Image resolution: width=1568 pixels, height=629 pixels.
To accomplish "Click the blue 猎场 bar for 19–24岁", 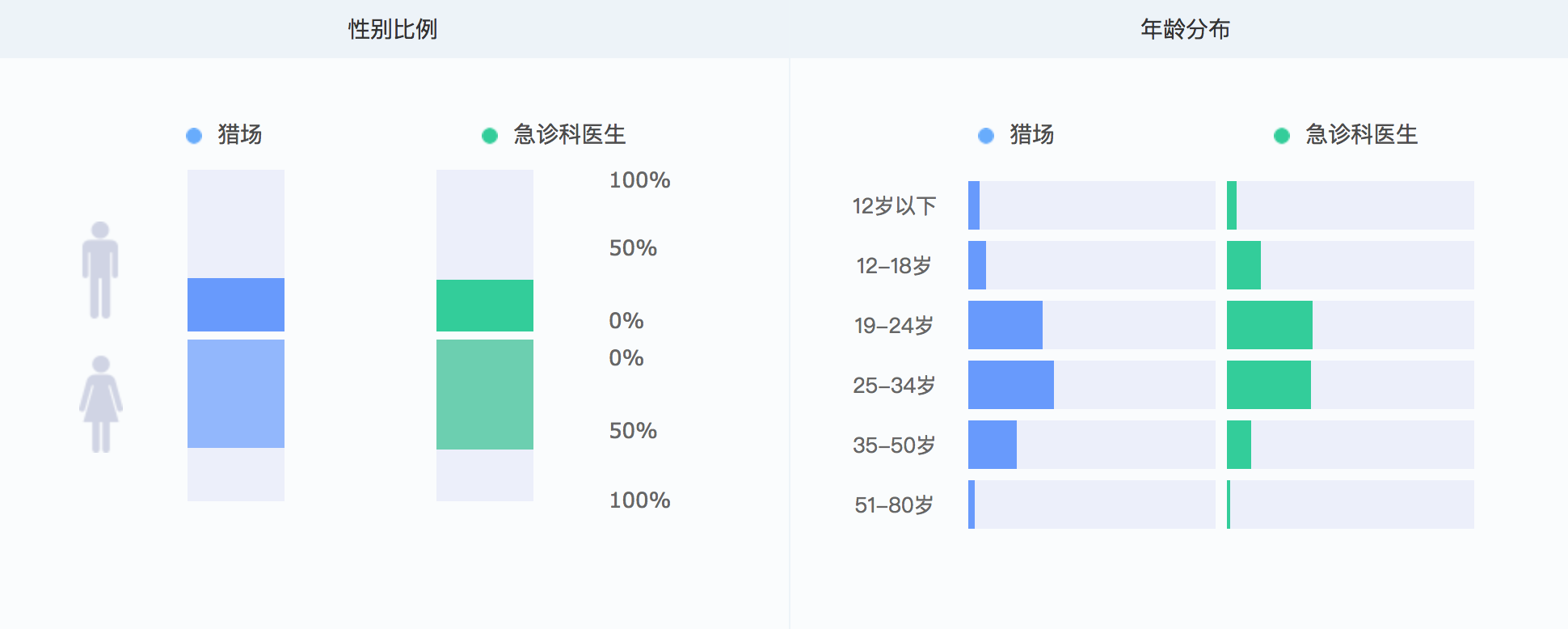I will click(1005, 325).
